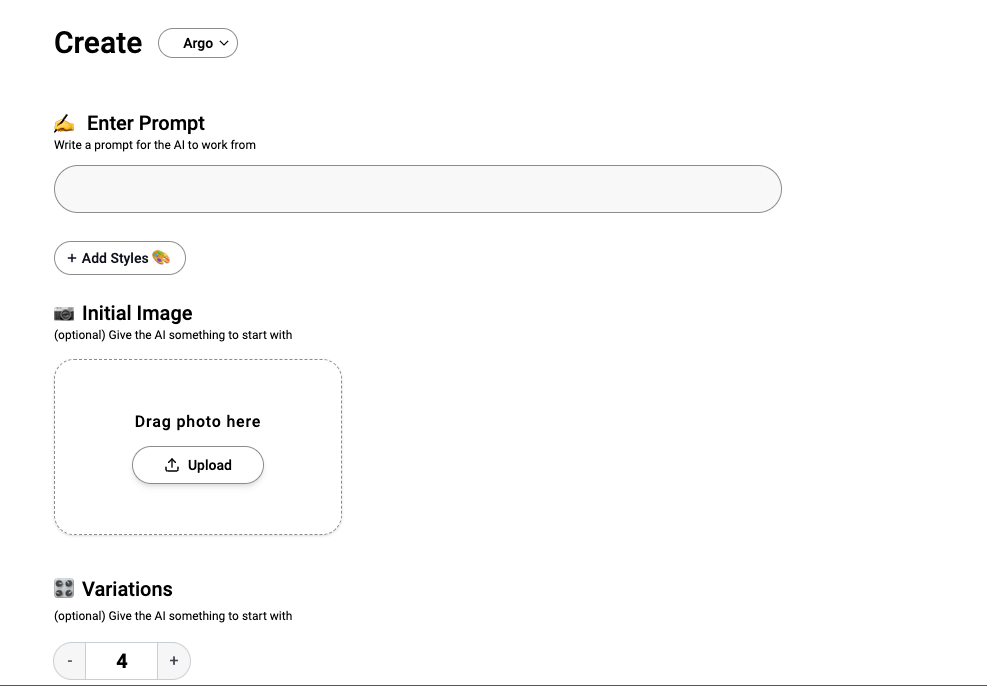Click the control knobs icon beside Variations

64,588
